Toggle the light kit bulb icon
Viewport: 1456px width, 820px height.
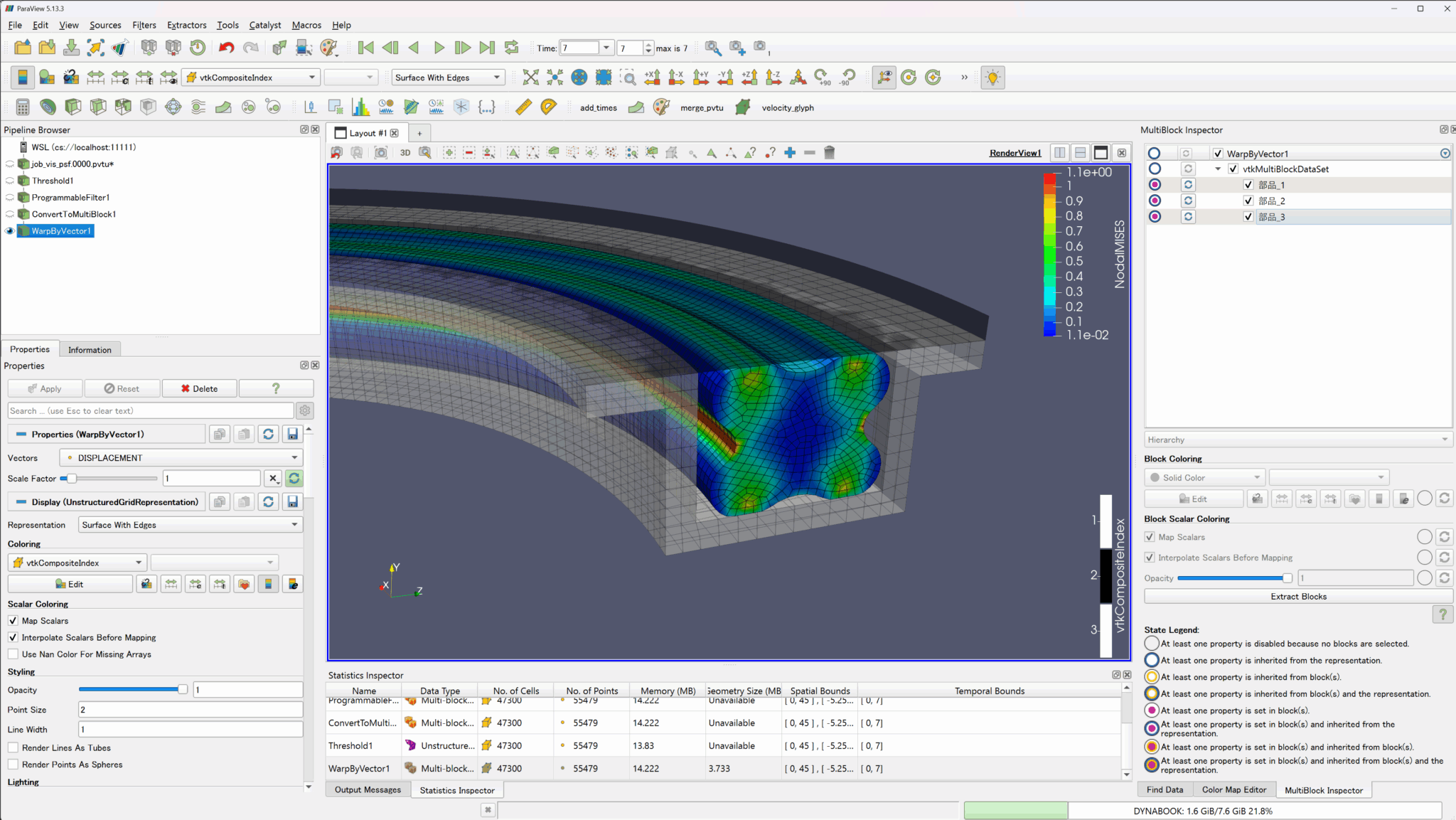[992, 78]
